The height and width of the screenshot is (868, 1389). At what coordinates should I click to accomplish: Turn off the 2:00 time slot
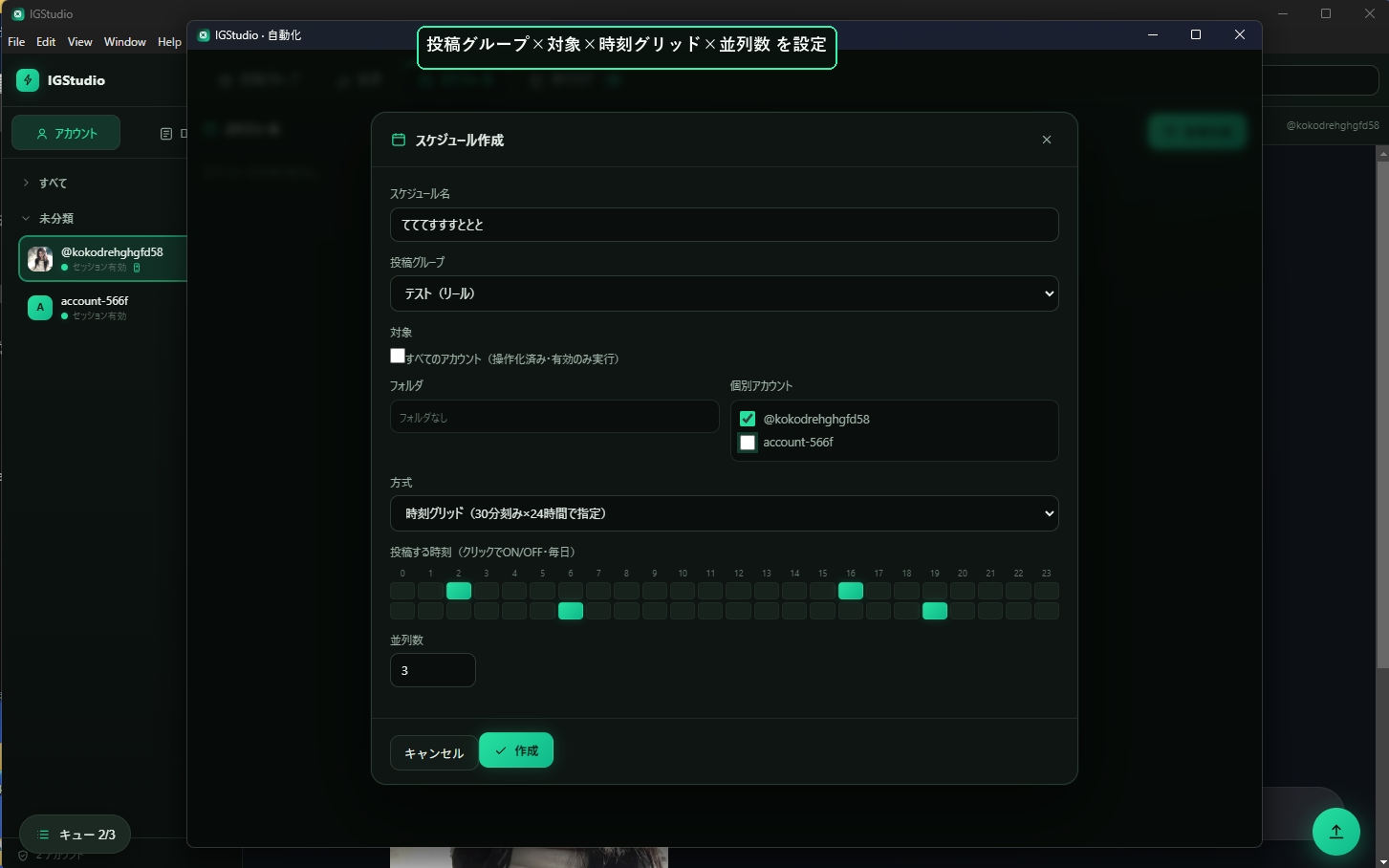pos(459,591)
